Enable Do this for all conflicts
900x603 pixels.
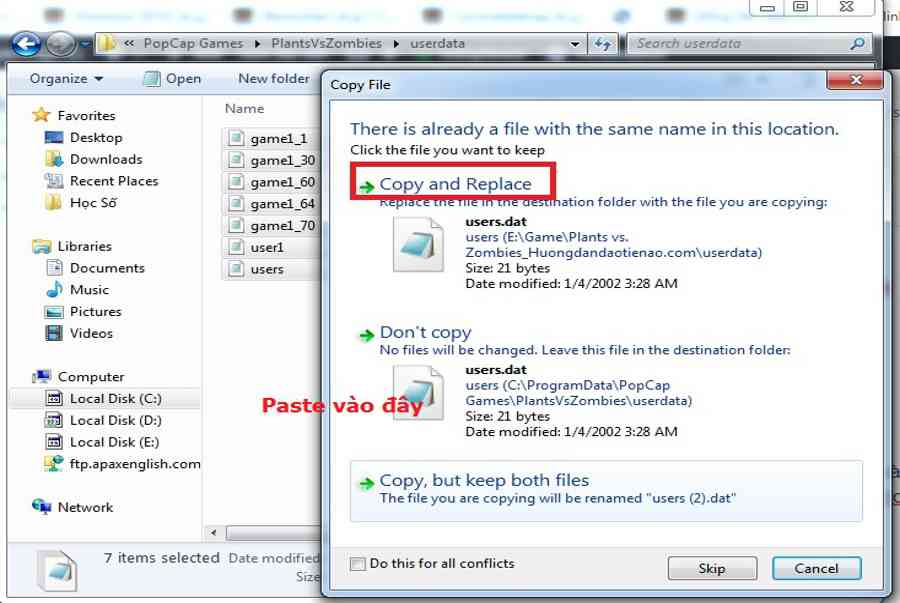coord(358,564)
